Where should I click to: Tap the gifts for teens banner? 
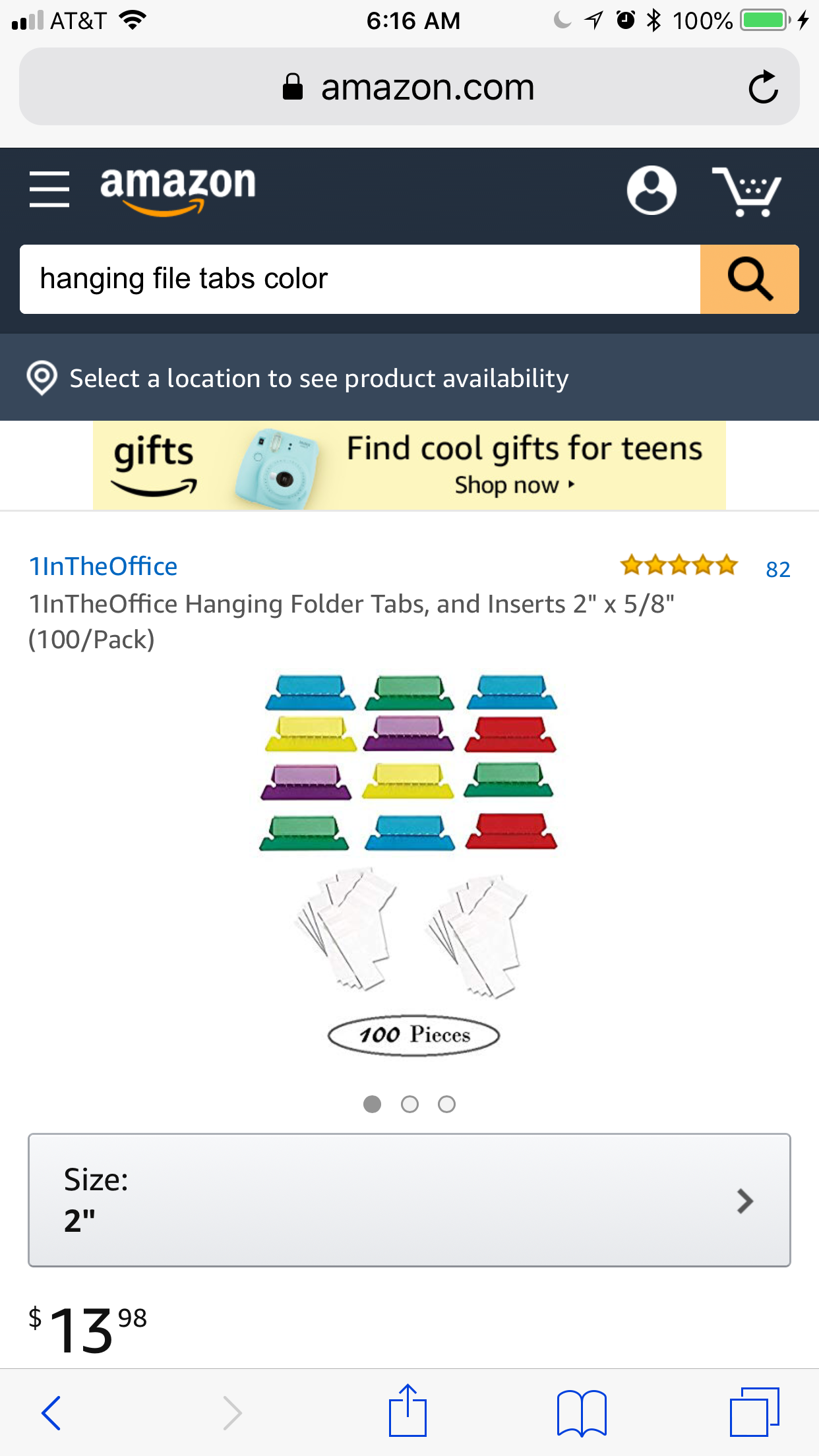[x=409, y=466]
